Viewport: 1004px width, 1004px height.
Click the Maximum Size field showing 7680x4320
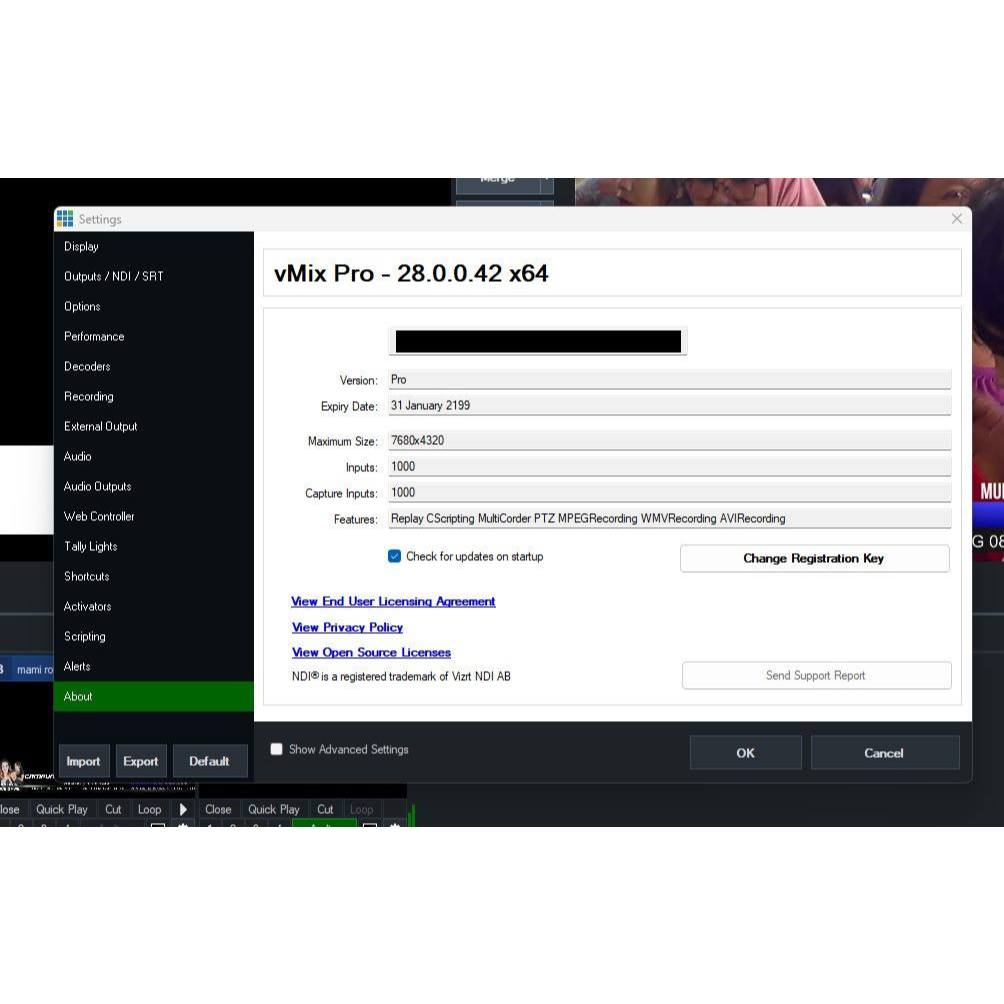click(670, 441)
